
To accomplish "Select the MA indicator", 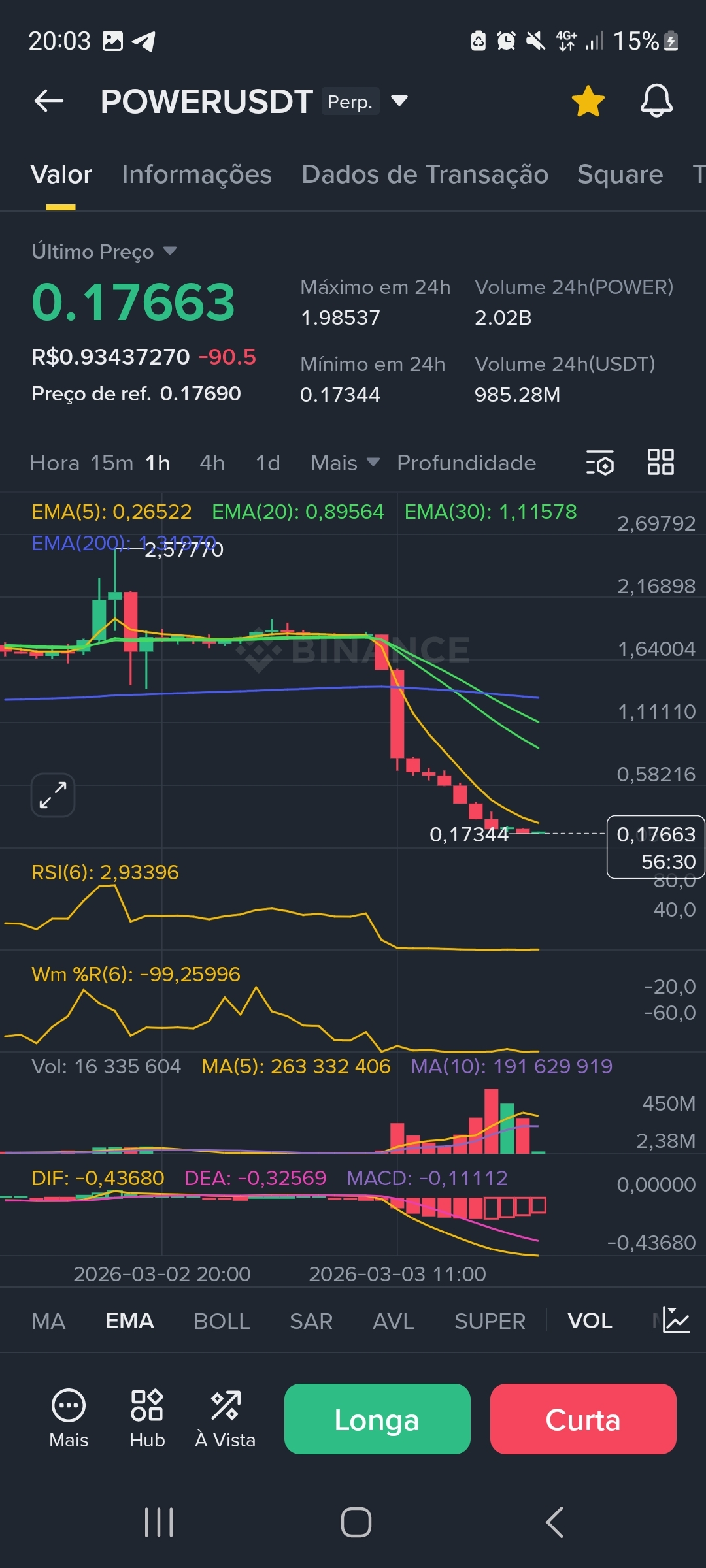I will tap(48, 1321).
